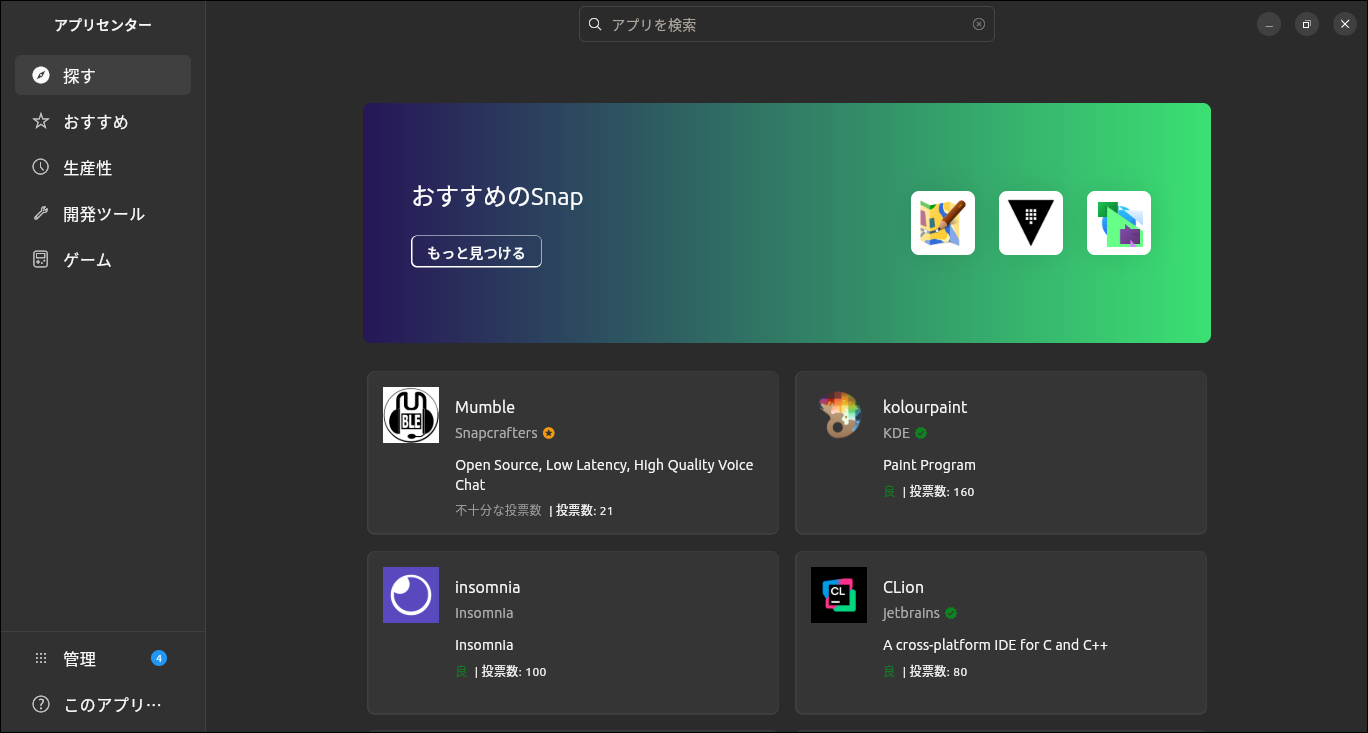The width and height of the screenshot is (1368, 733).
Task: Focus the アプリを検索 search field
Action: [787, 24]
